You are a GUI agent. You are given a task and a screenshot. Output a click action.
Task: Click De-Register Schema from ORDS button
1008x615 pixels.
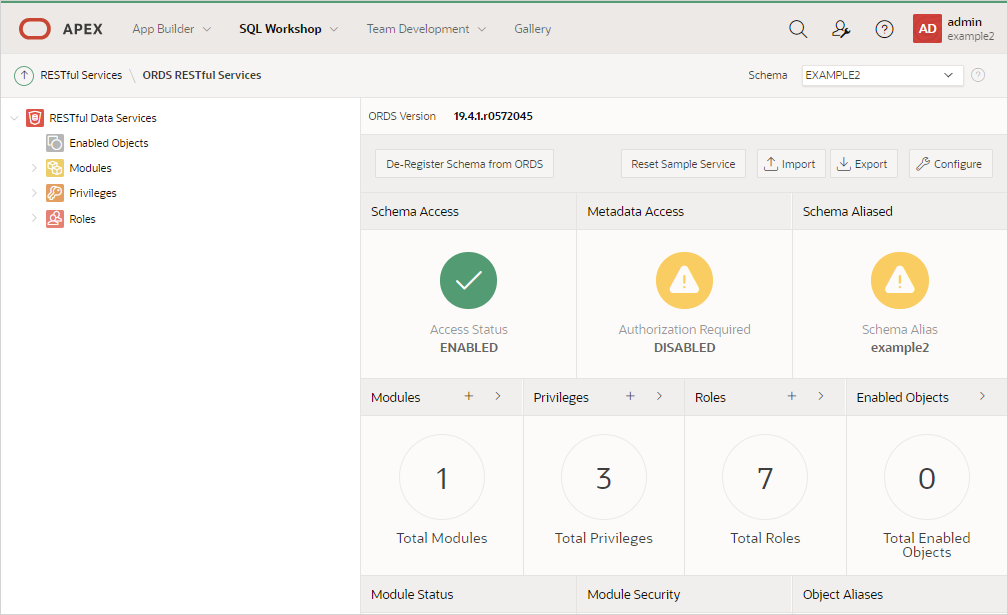(464, 164)
